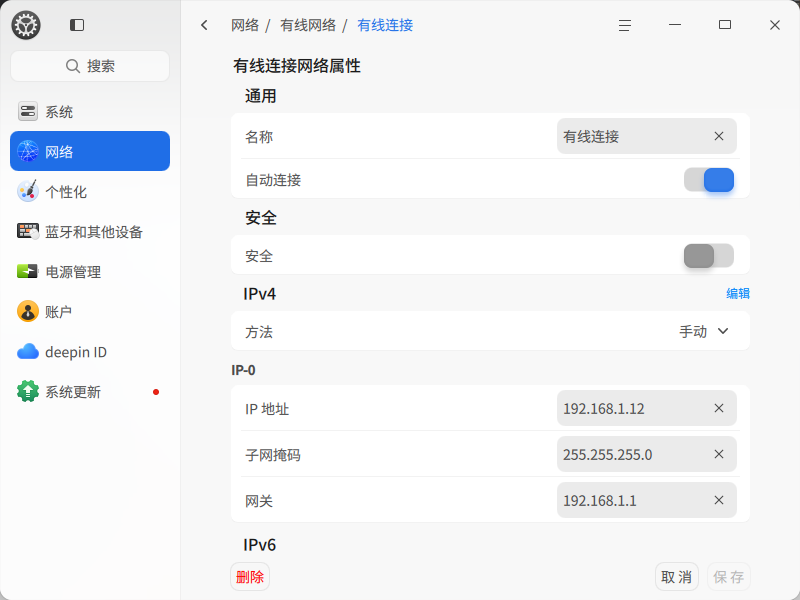Image resolution: width=800 pixels, height=600 pixels.
Task: Clear the 名称 field with the X
Action: (719, 136)
